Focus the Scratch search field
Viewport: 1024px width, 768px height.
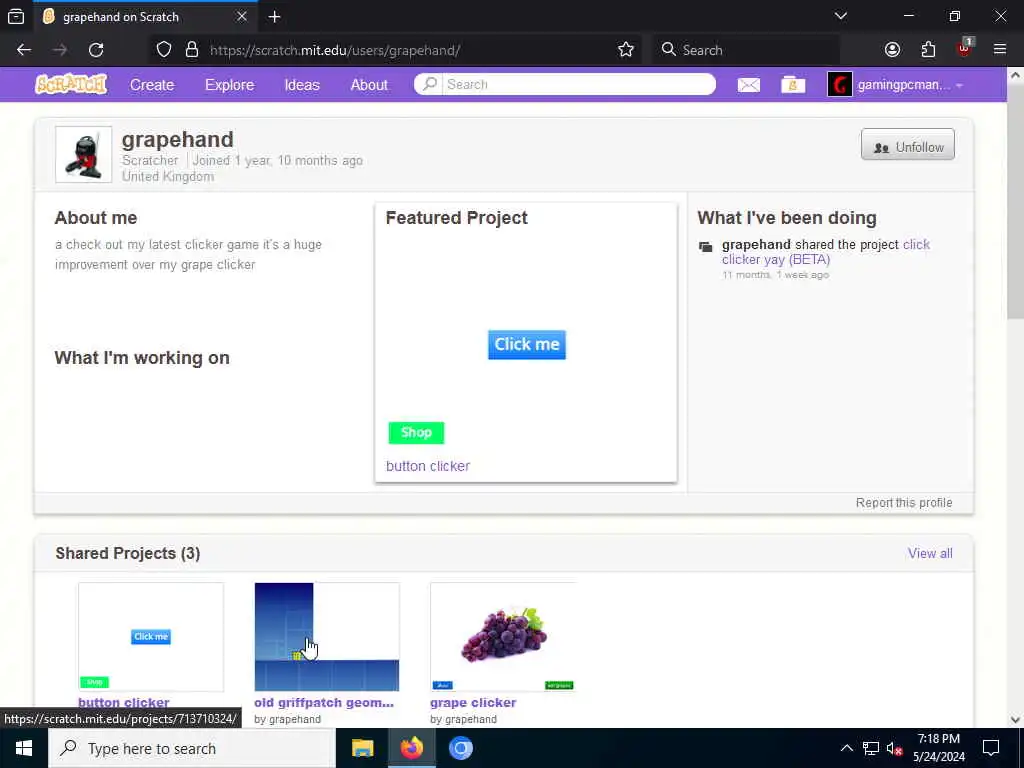point(579,84)
